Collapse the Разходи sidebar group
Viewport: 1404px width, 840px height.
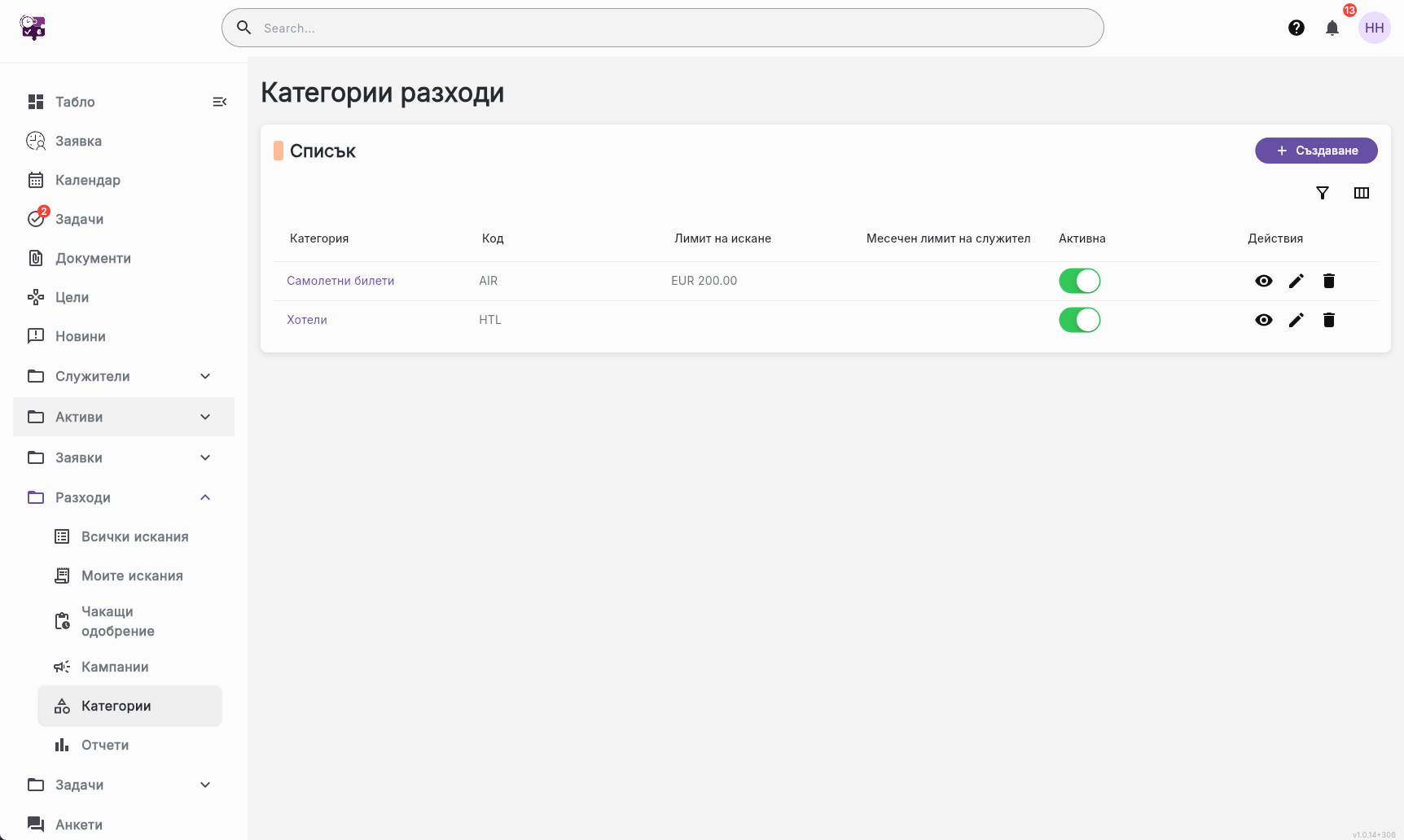click(x=124, y=497)
